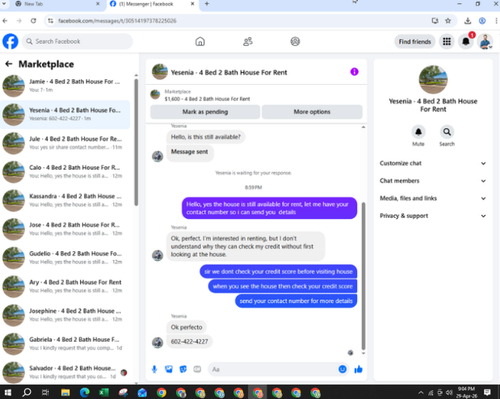The width and height of the screenshot is (500, 399).
Task: Go back from Marketplace with arrow
Action: click(x=9, y=64)
